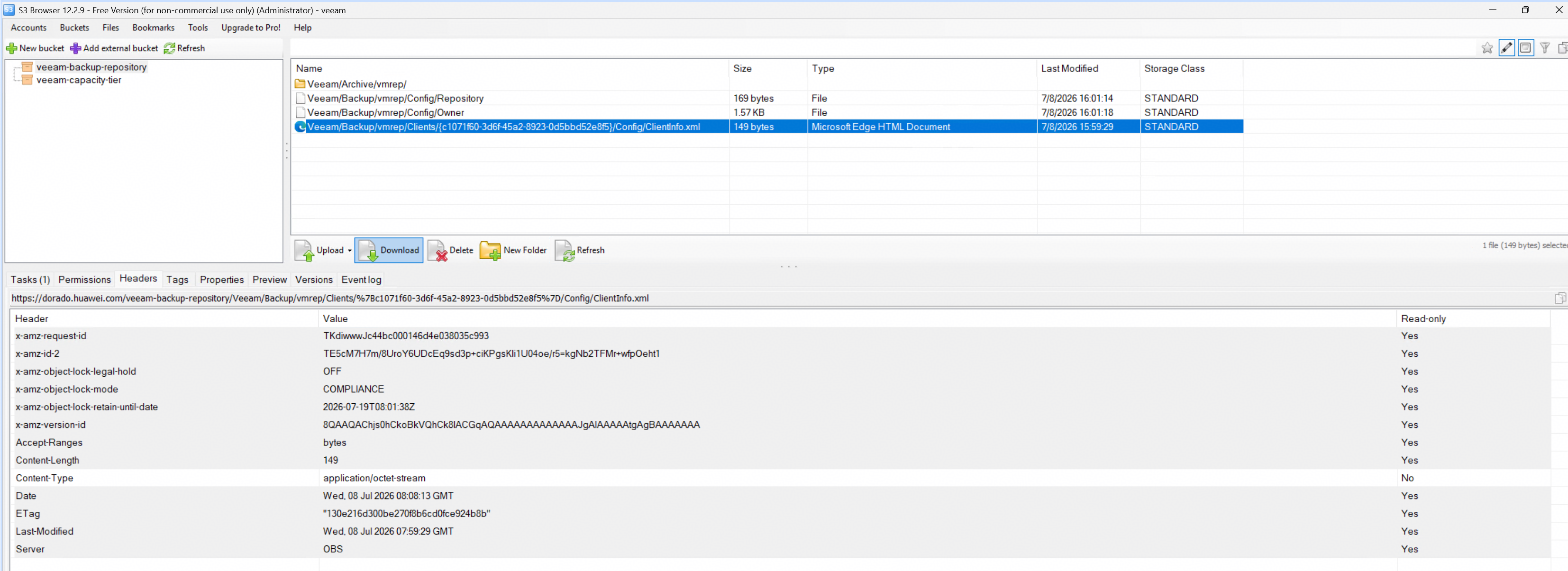
Task: Open the Tools menu
Action: point(198,27)
